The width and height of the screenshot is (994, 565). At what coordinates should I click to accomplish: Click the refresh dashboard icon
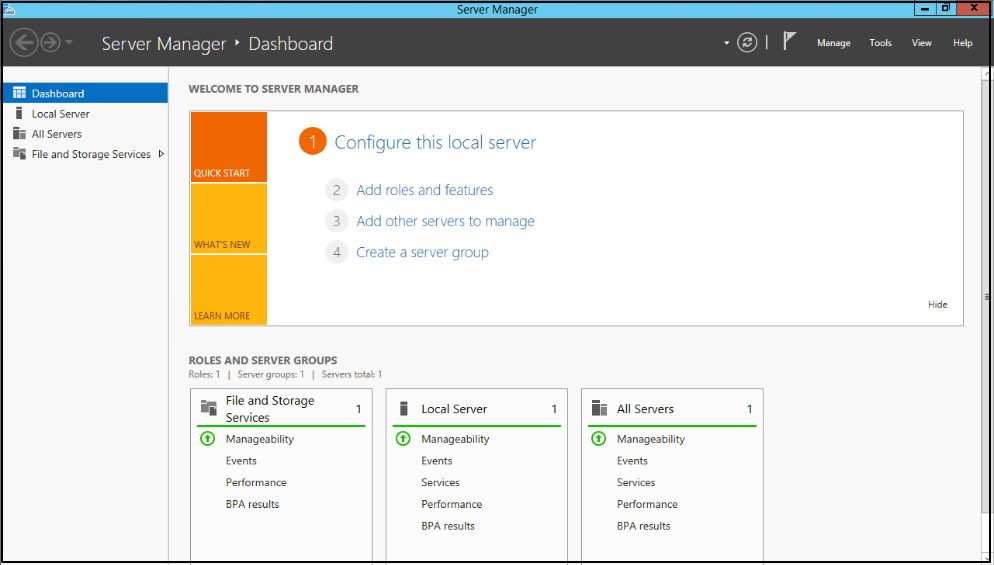tap(747, 42)
